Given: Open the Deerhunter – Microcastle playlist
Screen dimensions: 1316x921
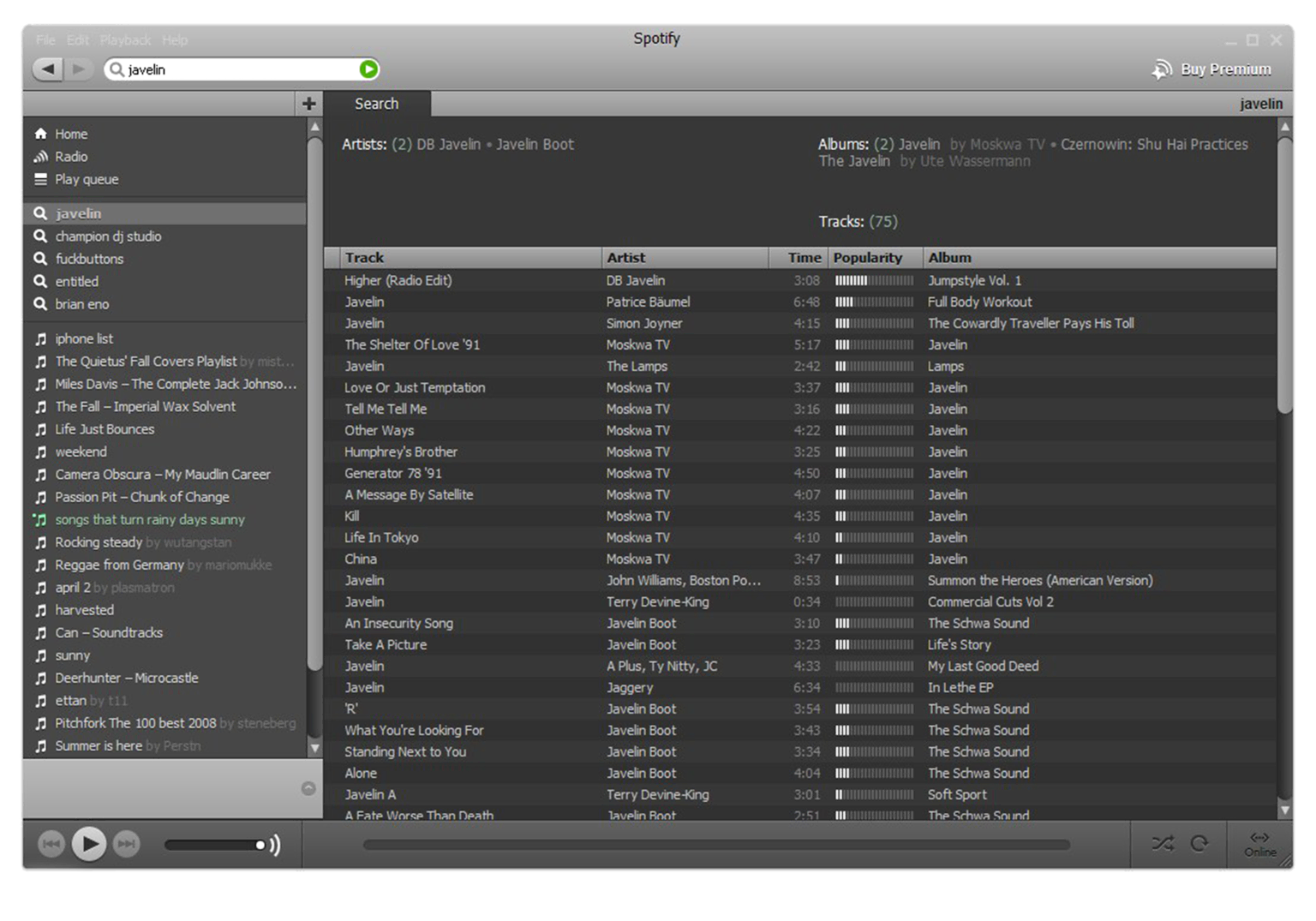Looking at the screenshot, I should point(127,678).
